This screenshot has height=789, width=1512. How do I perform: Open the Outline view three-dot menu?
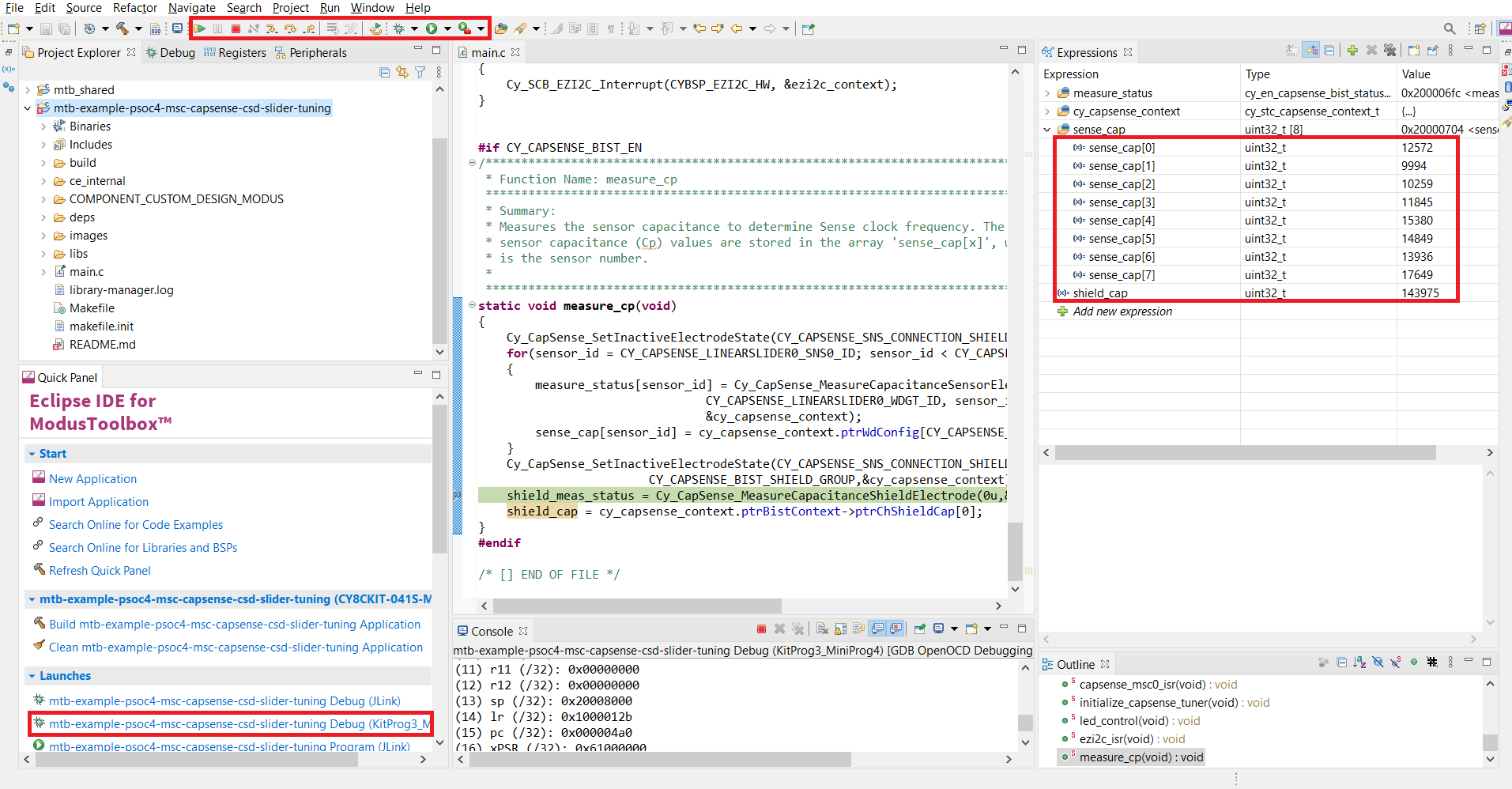[x=1450, y=663]
